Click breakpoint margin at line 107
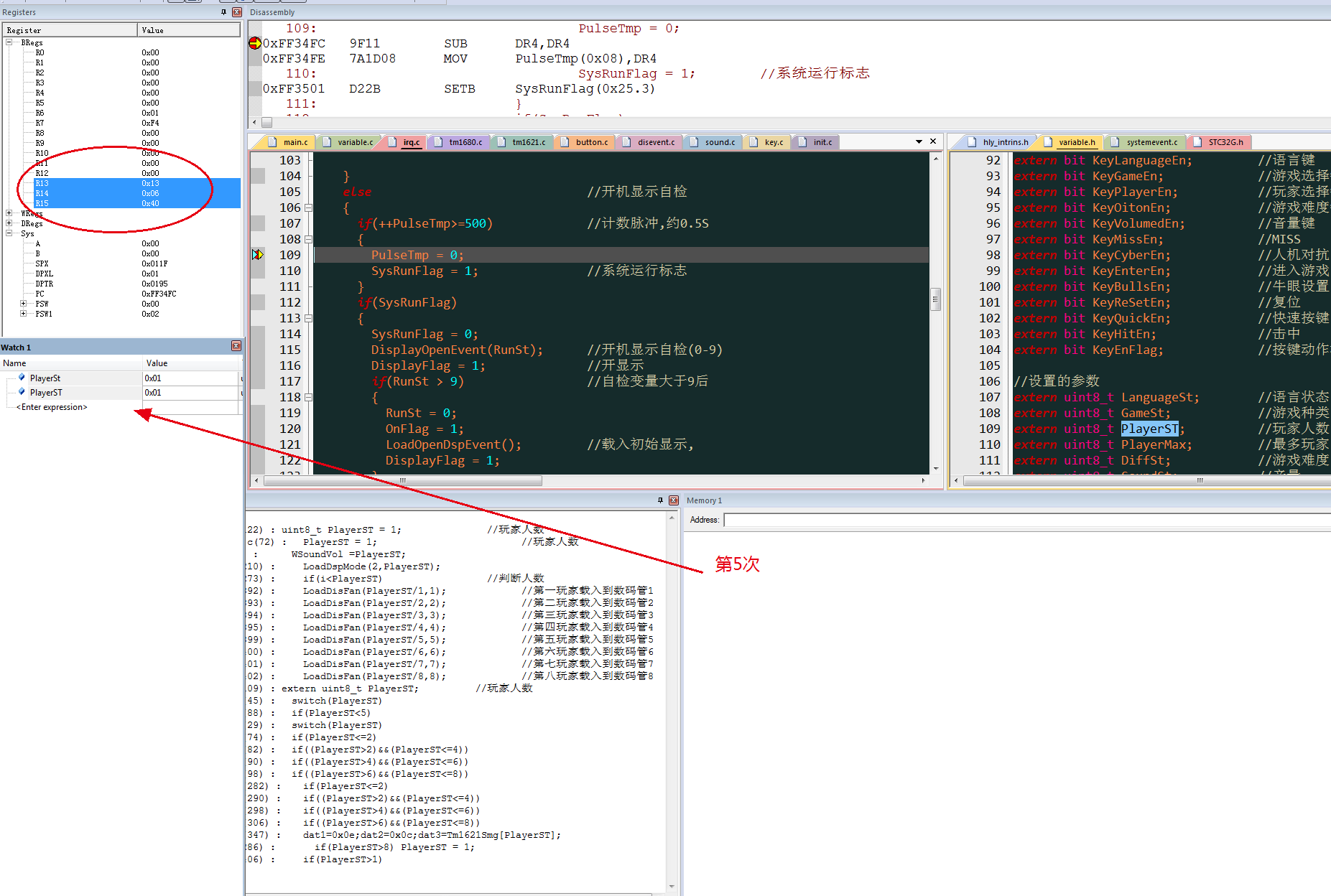1331x896 pixels. coord(258,223)
